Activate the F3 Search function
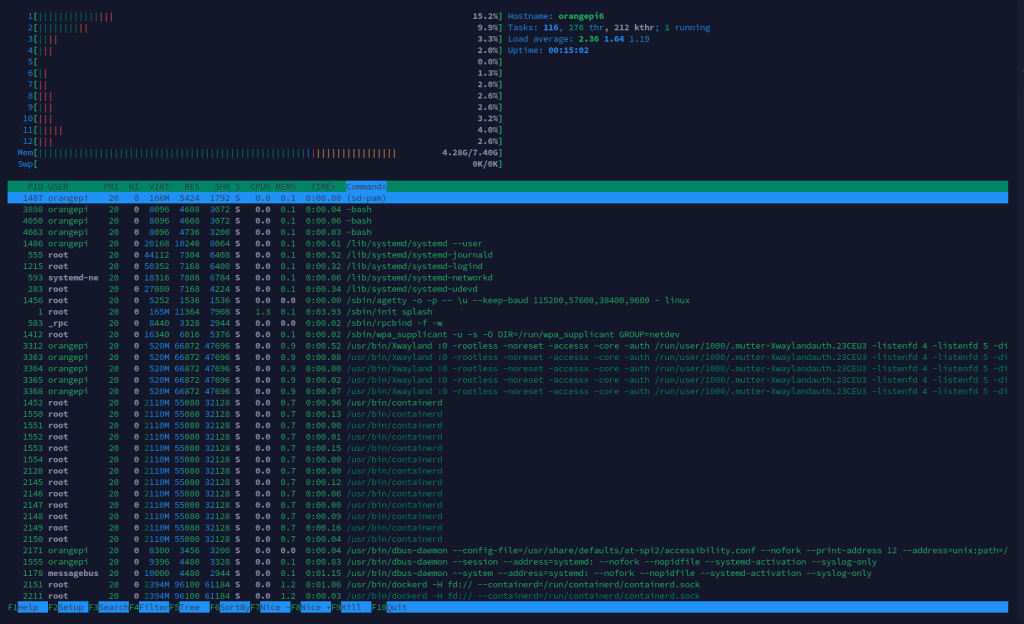 point(108,607)
